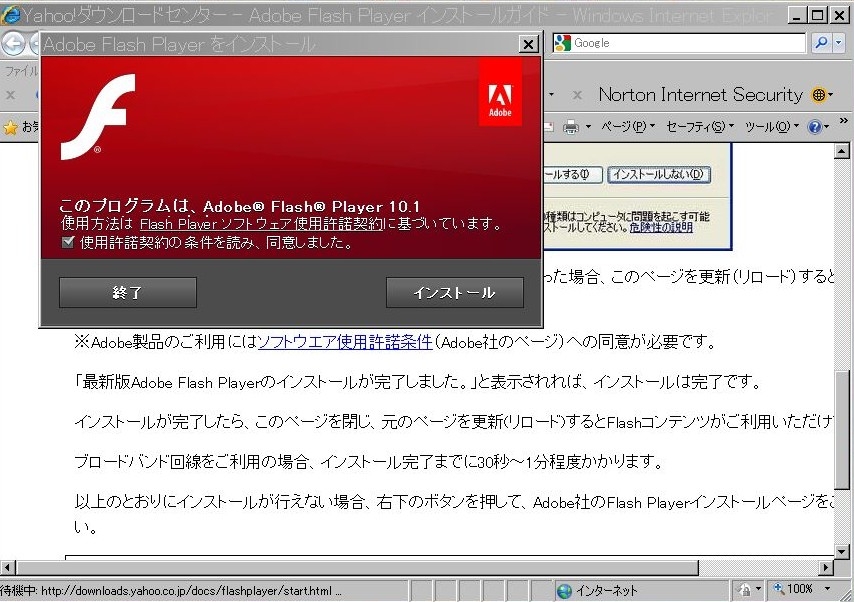
Task: Open the dropdown arrow left of Norton toolbar
Action: click(x=552, y=95)
